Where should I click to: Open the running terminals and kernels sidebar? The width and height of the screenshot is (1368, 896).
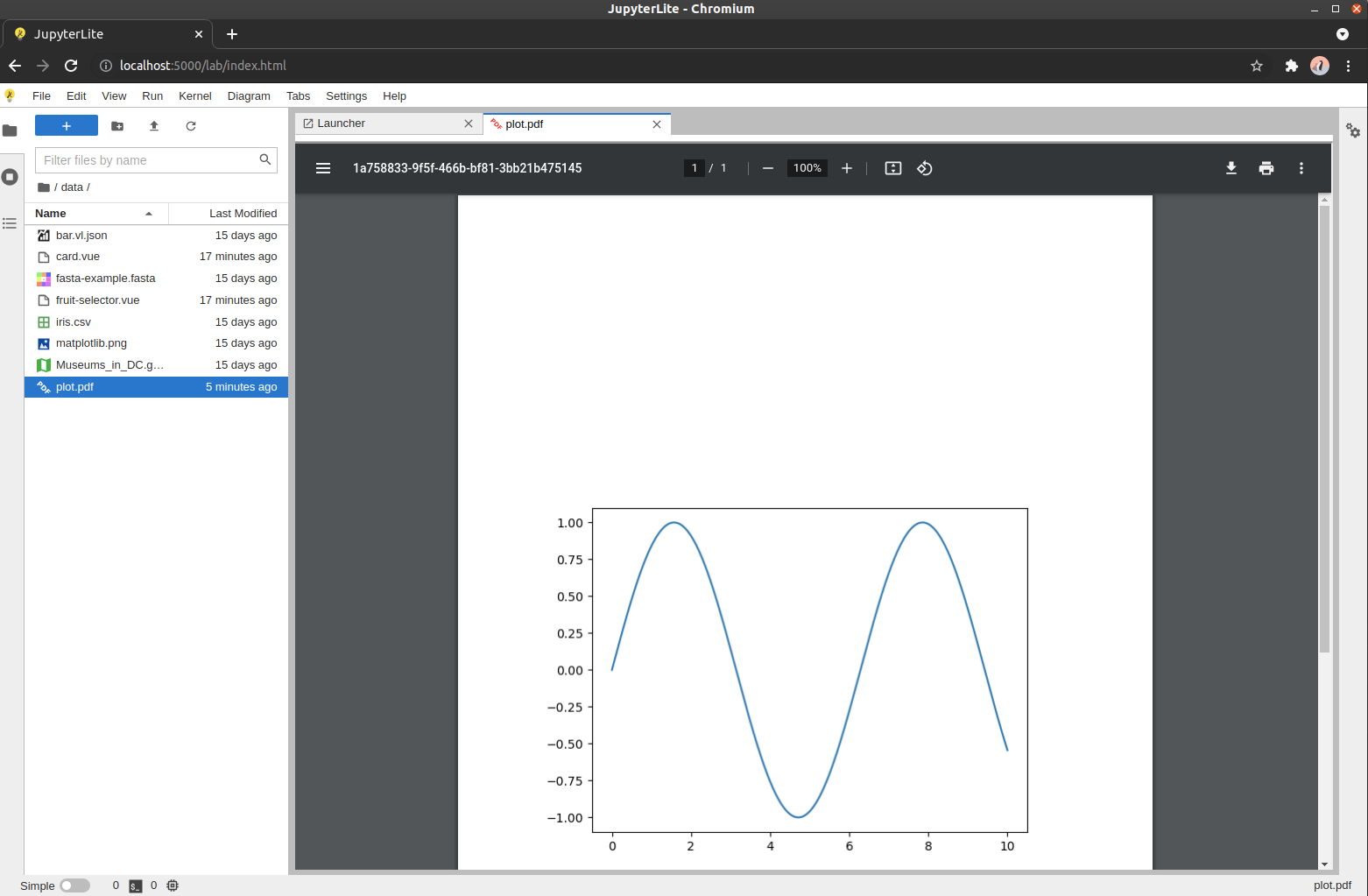point(11,176)
